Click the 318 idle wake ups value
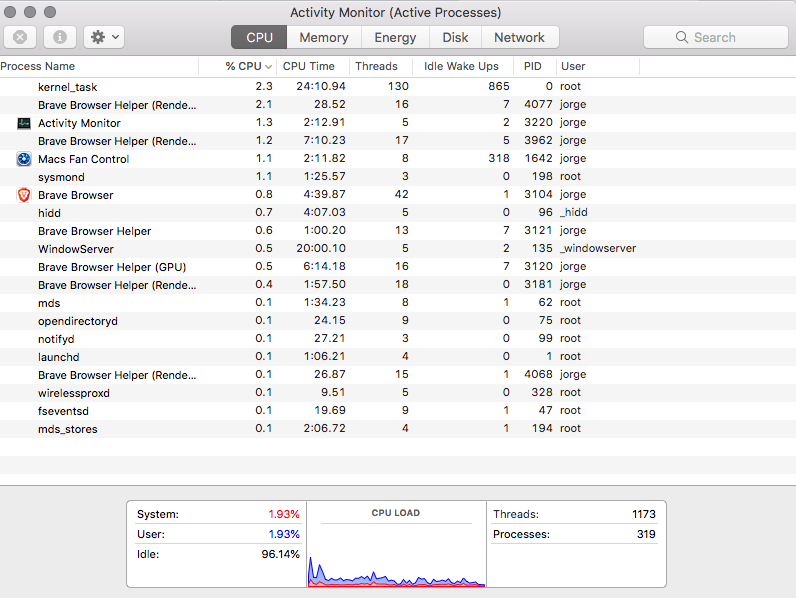The height and width of the screenshot is (598, 796). click(499, 158)
